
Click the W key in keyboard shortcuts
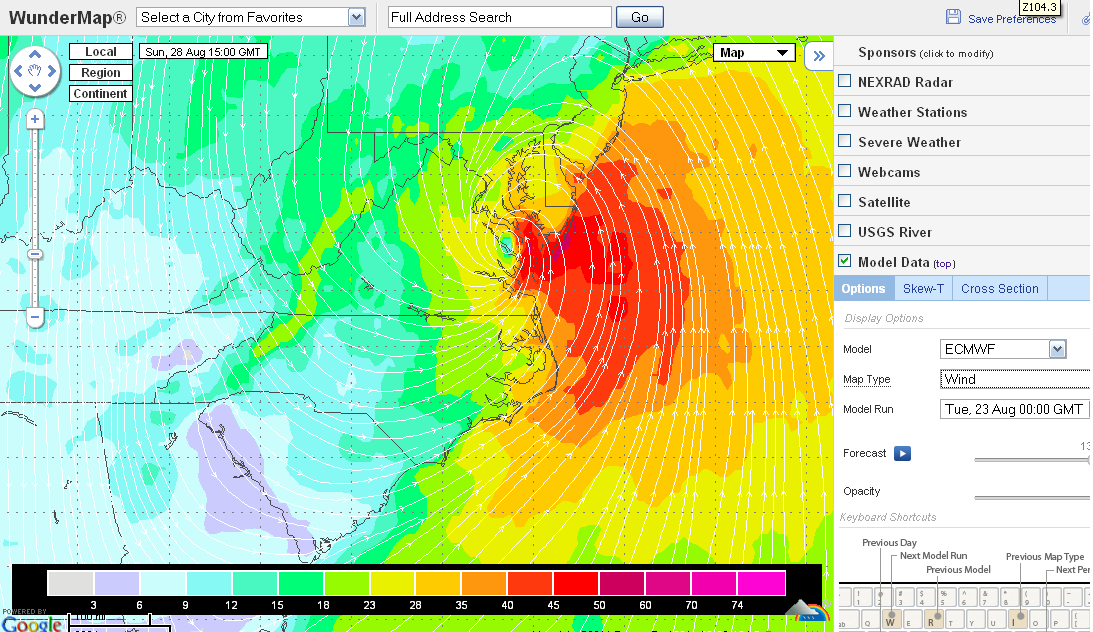click(x=889, y=621)
